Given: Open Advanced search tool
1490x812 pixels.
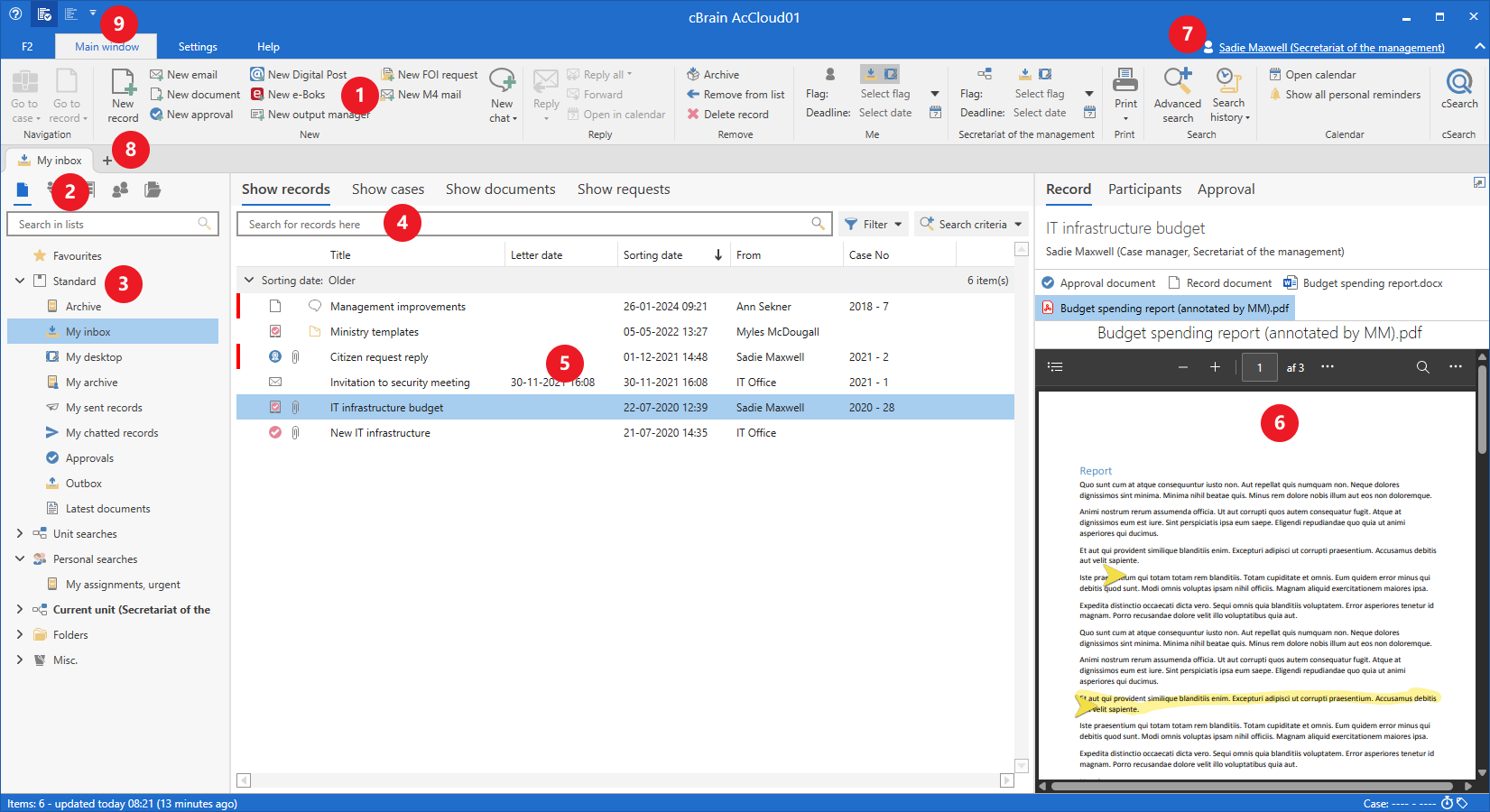Looking at the screenshot, I should pyautogui.click(x=1177, y=94).
